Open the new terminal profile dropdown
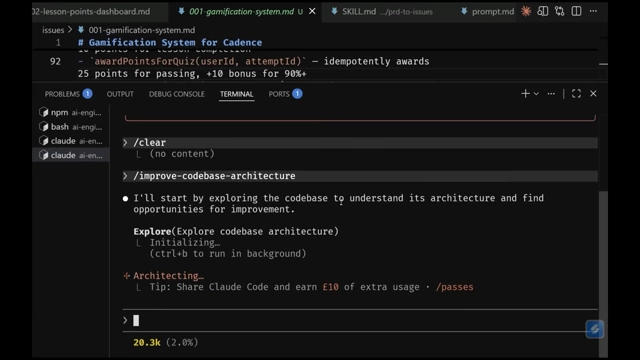 (536, 94)
